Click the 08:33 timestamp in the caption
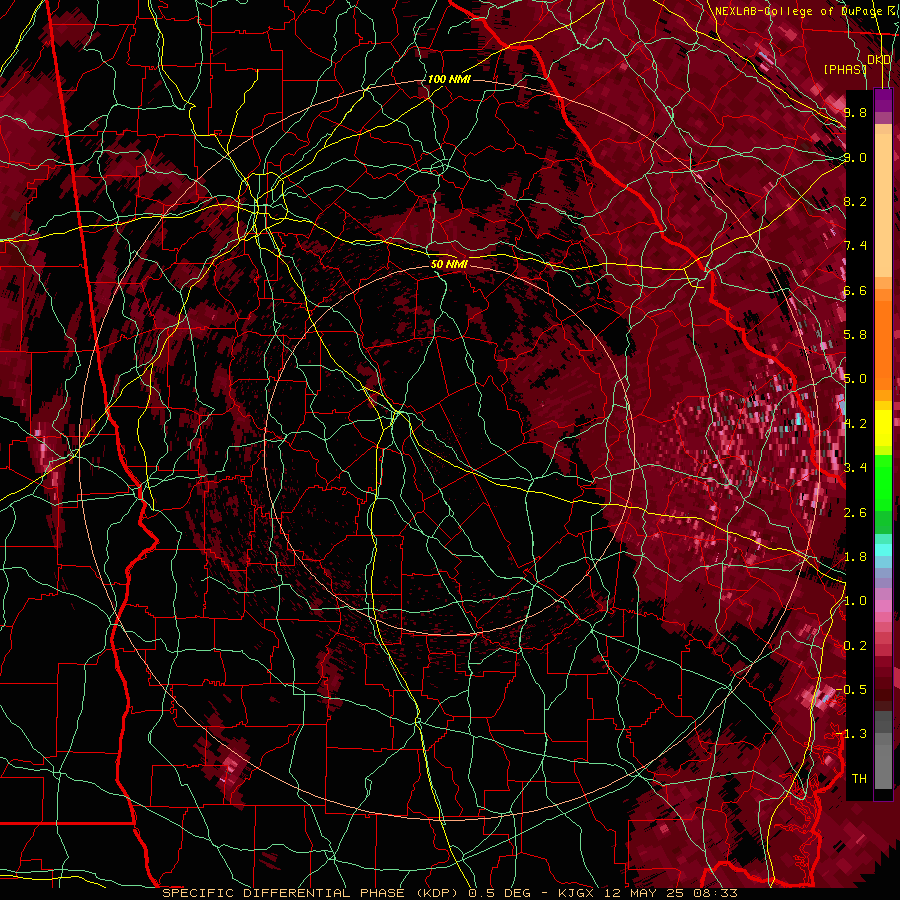The width and height of the screenshot is (900, 900). tap(715, 893)
